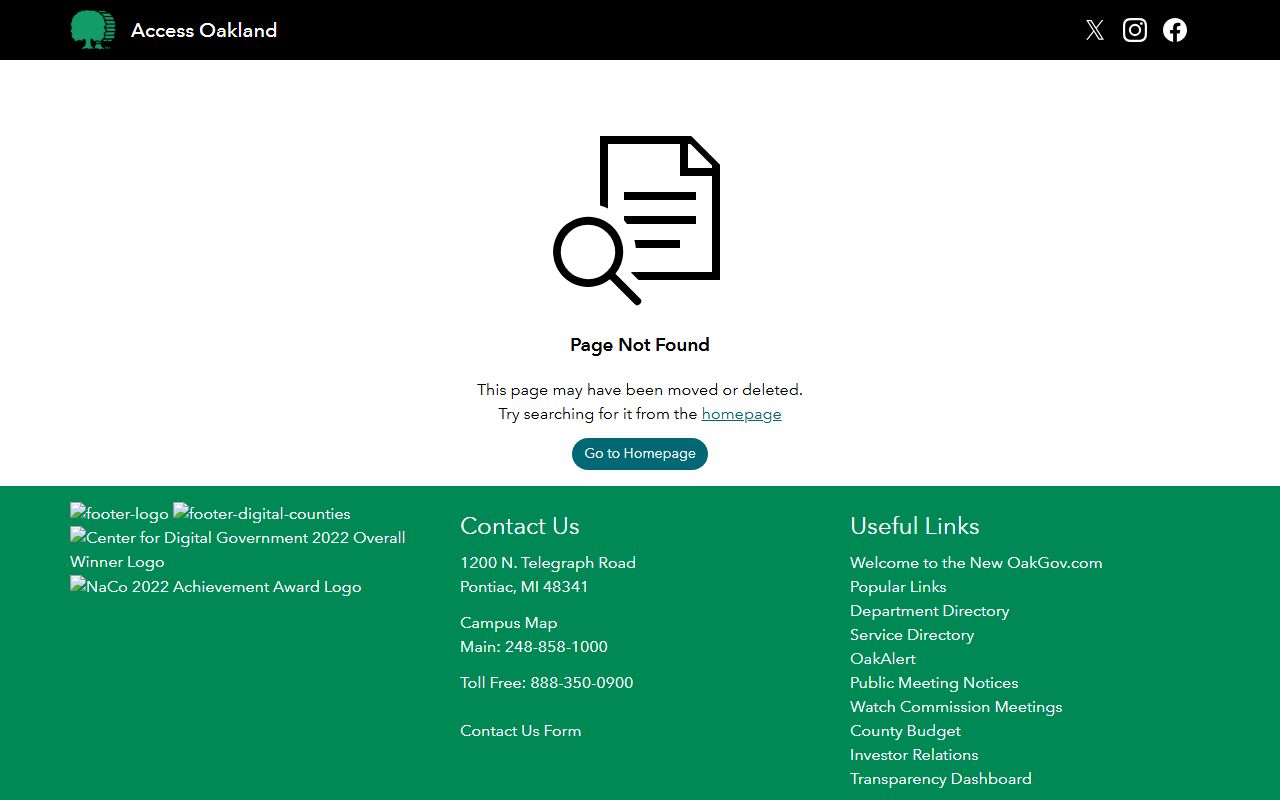Image resolution: width=1280 pixels, height=800 pixels.
Task: Open the Department Directory link
Action: click(929, 611)
